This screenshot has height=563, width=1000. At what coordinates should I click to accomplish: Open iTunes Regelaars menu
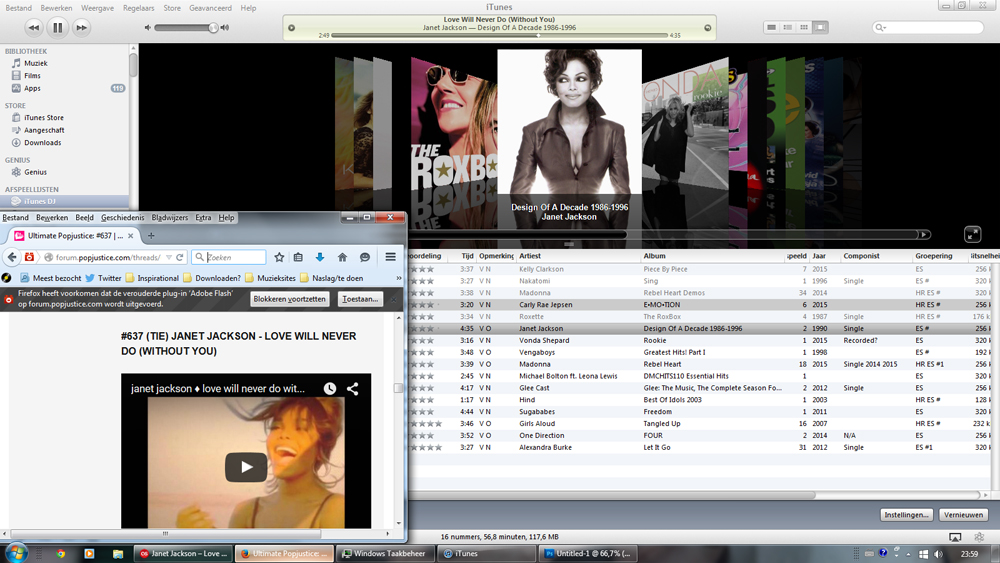(138, 8)
